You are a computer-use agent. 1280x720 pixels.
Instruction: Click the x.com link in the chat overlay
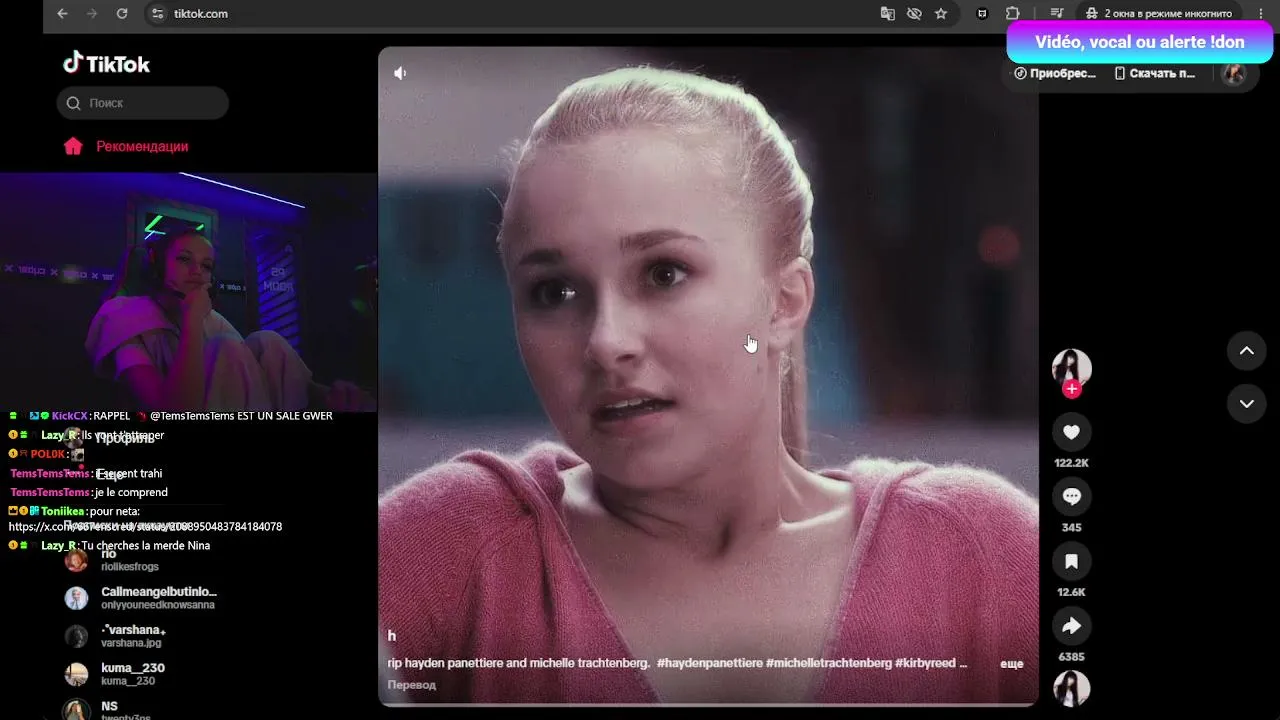[x=145, y=526]
